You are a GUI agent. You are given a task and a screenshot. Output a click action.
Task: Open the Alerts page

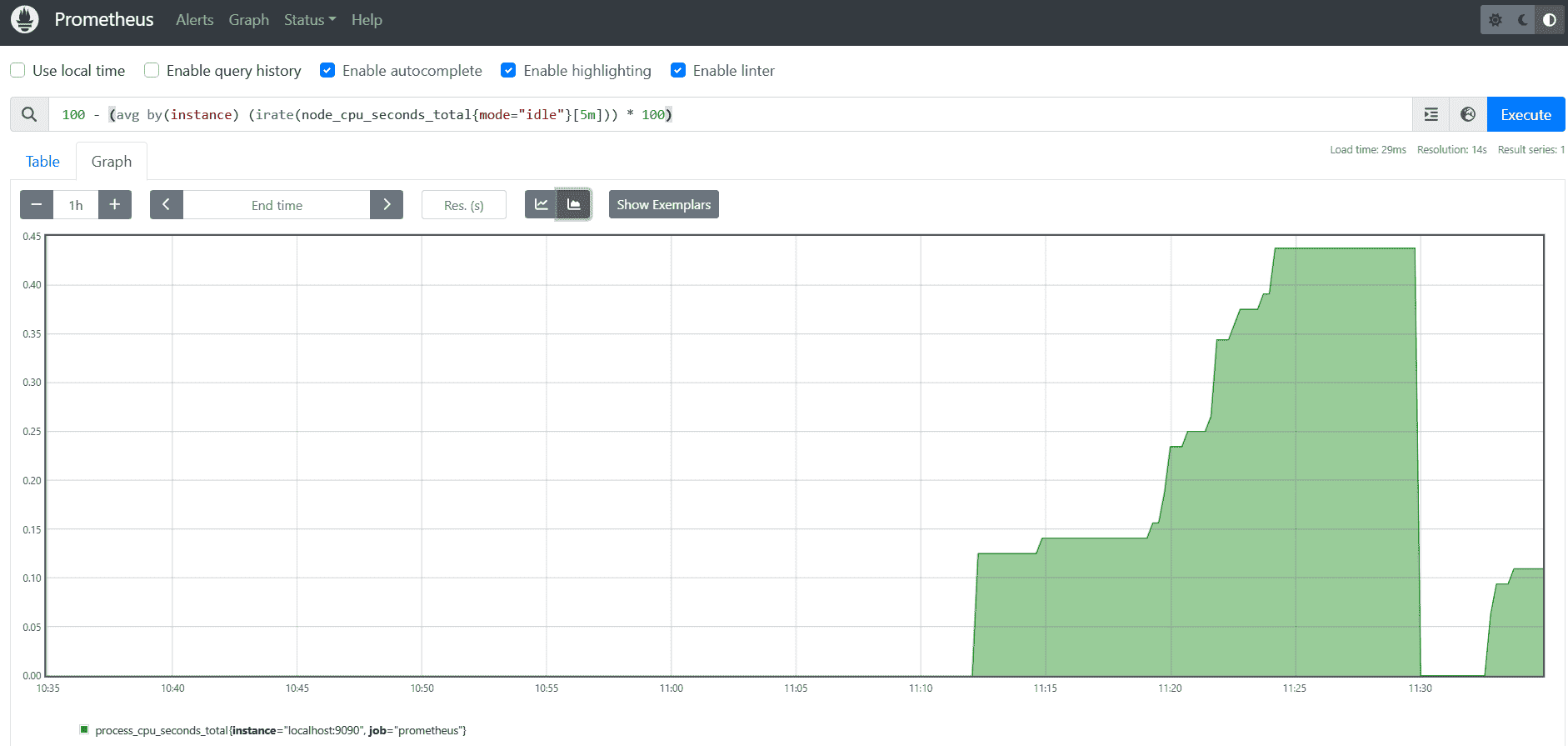coord(194,20)
